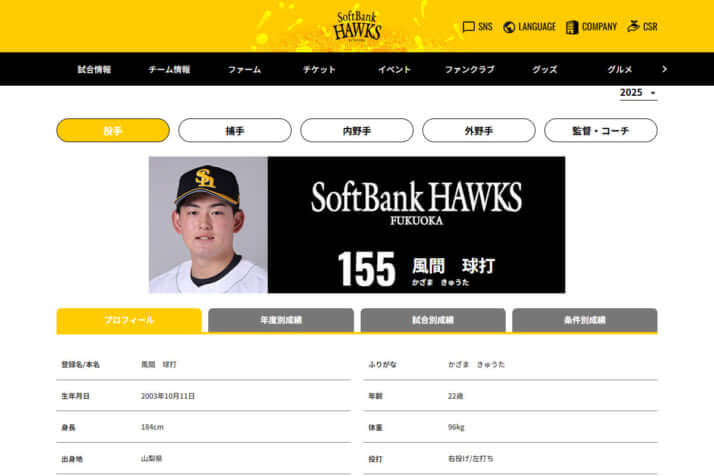
Task: Open the グッズ menu item
Action: [x=545, y=69]
